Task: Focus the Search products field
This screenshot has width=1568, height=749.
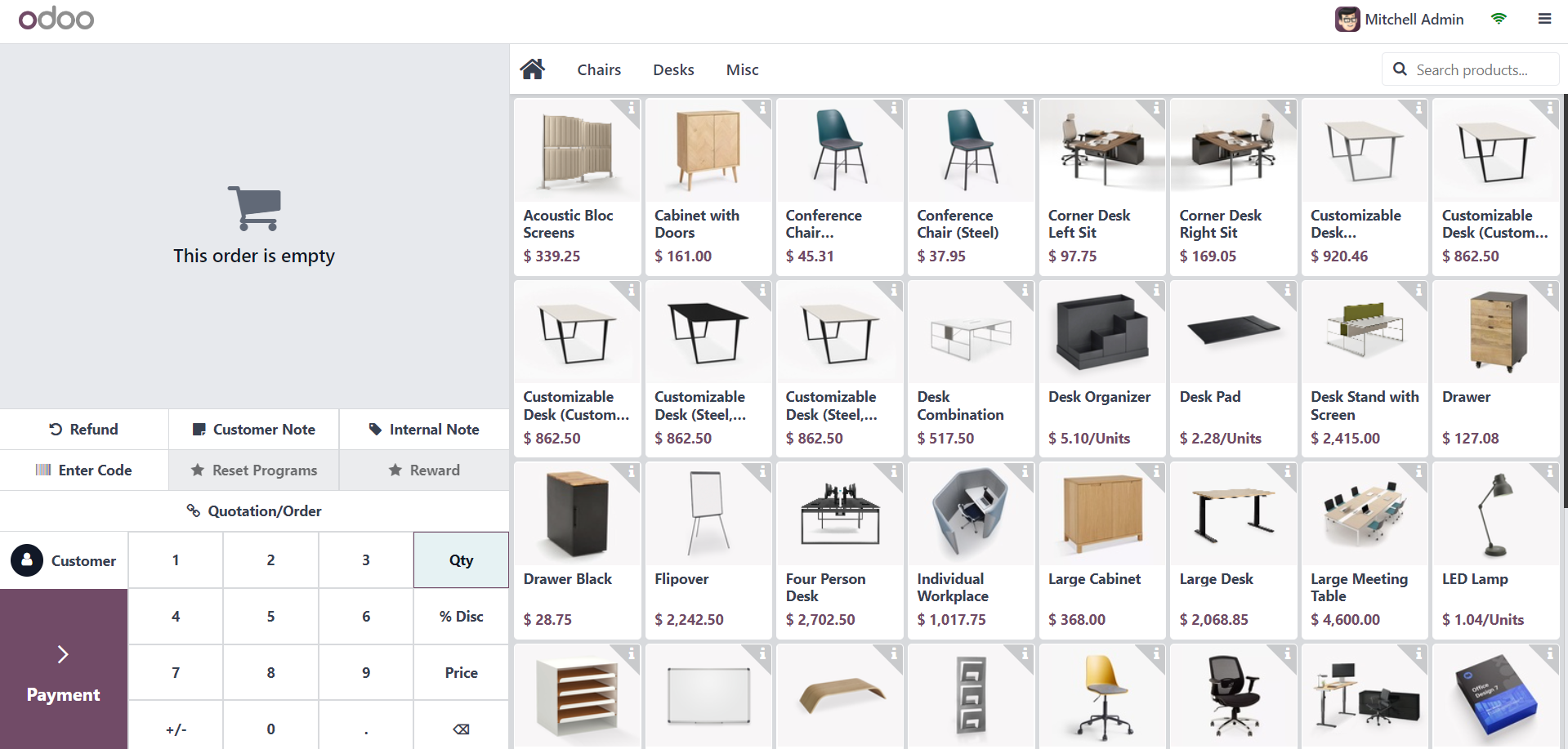Action: coord(1471,69)
